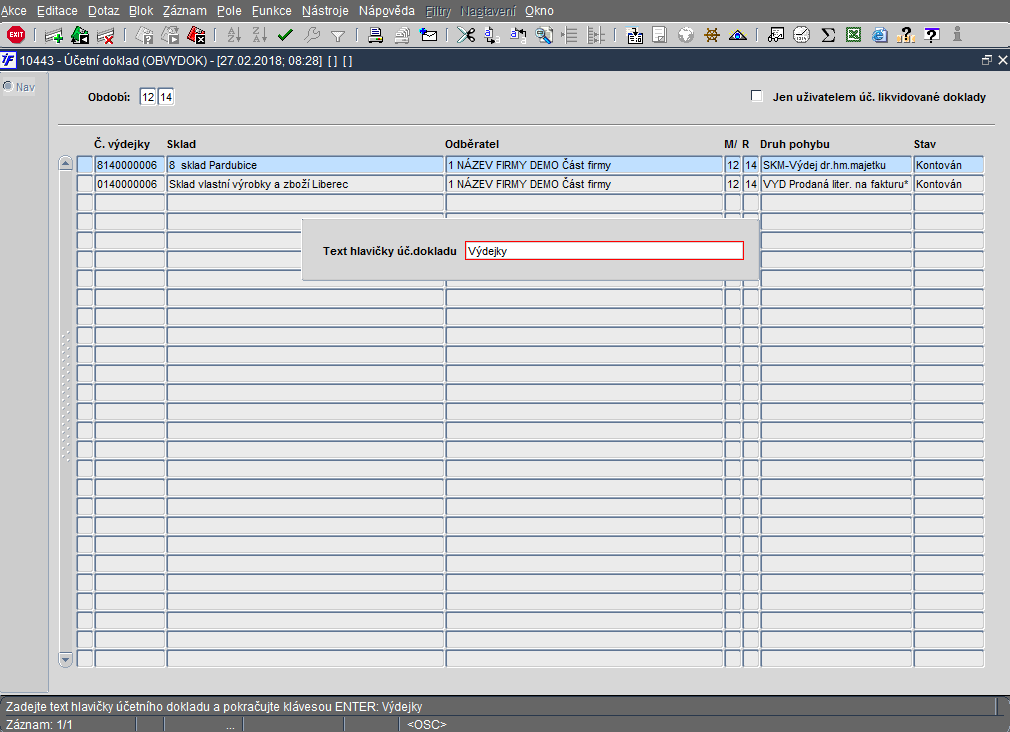Screen dimensions: 1010x732
Task: Click the insert new record icon
Action: click(54, 35)
